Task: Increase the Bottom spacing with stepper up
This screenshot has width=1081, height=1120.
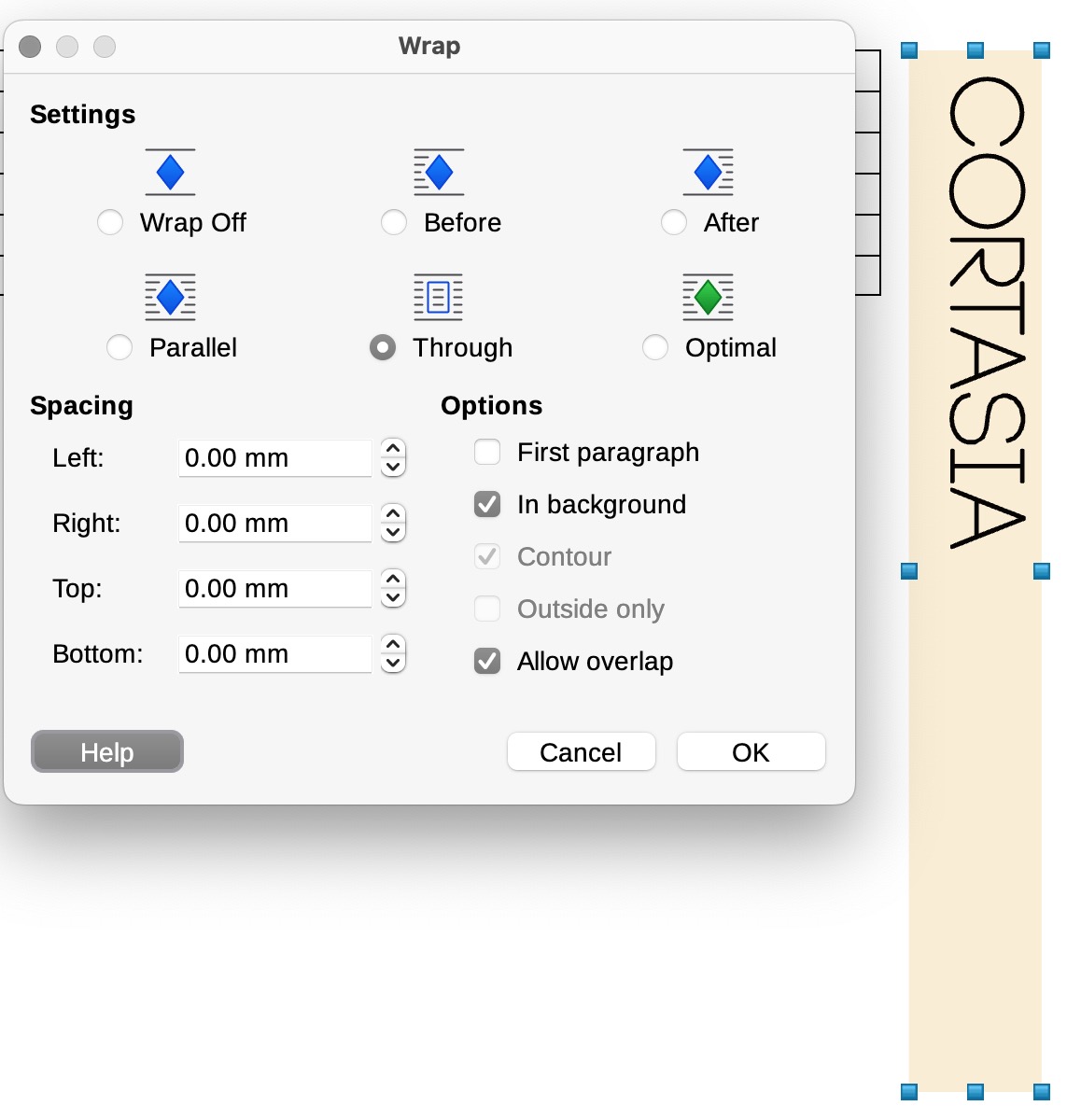Action: 394,645
